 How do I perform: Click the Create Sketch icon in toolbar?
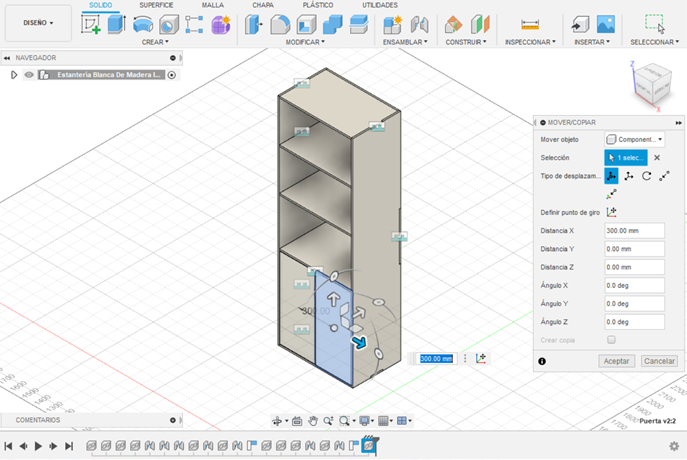click(91, 24)
